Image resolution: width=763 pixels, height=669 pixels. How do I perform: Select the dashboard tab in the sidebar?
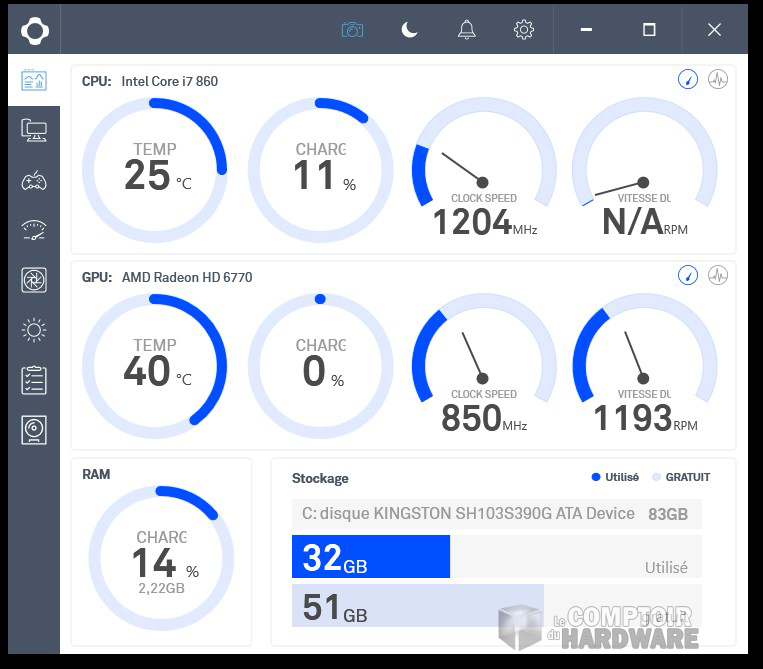[x=34, y=81]
